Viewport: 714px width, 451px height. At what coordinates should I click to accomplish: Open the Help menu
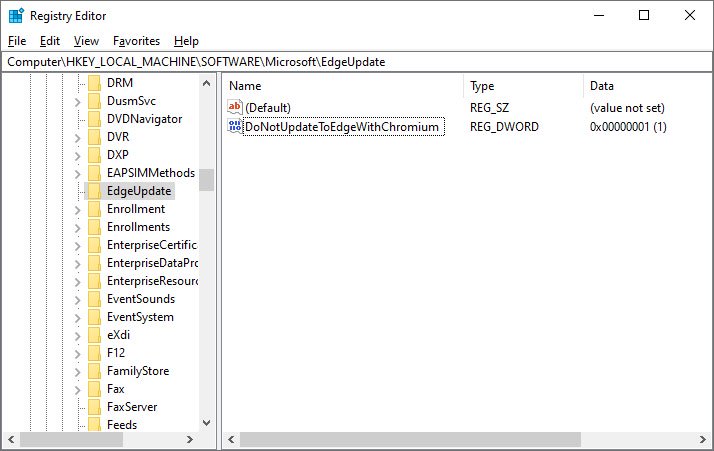(x=186, y=41)
